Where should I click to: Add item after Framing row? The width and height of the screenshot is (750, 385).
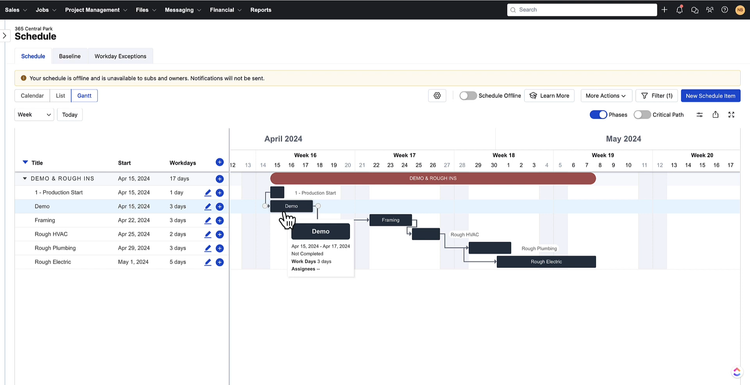tap(220, 220)
